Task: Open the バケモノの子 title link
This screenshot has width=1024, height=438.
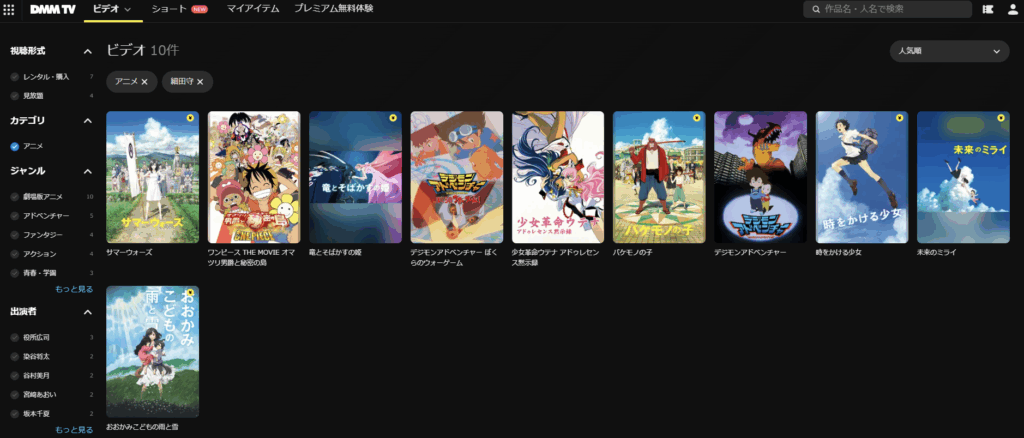Action: click(635, 252)
